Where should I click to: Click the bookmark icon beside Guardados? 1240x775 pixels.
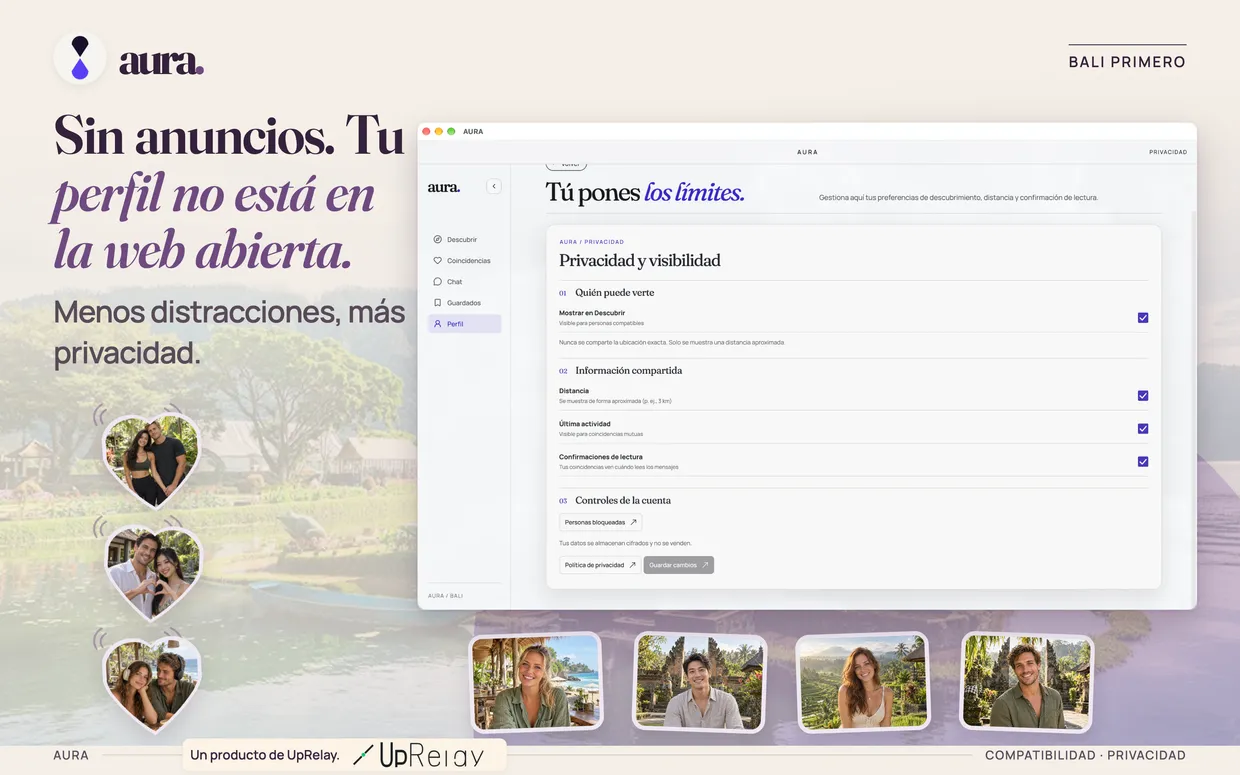437,303
